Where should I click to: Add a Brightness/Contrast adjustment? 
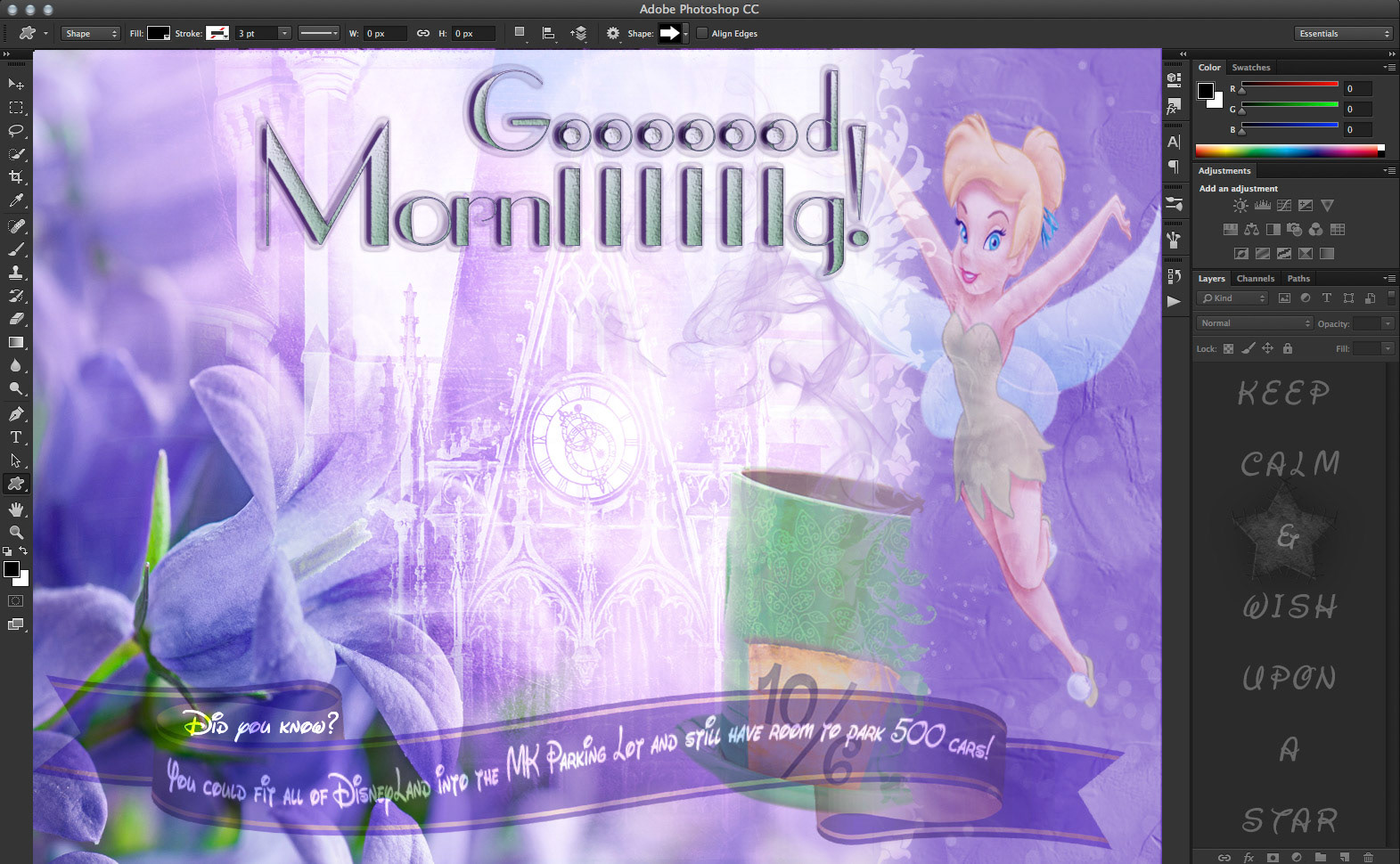tap(1240, 206)
